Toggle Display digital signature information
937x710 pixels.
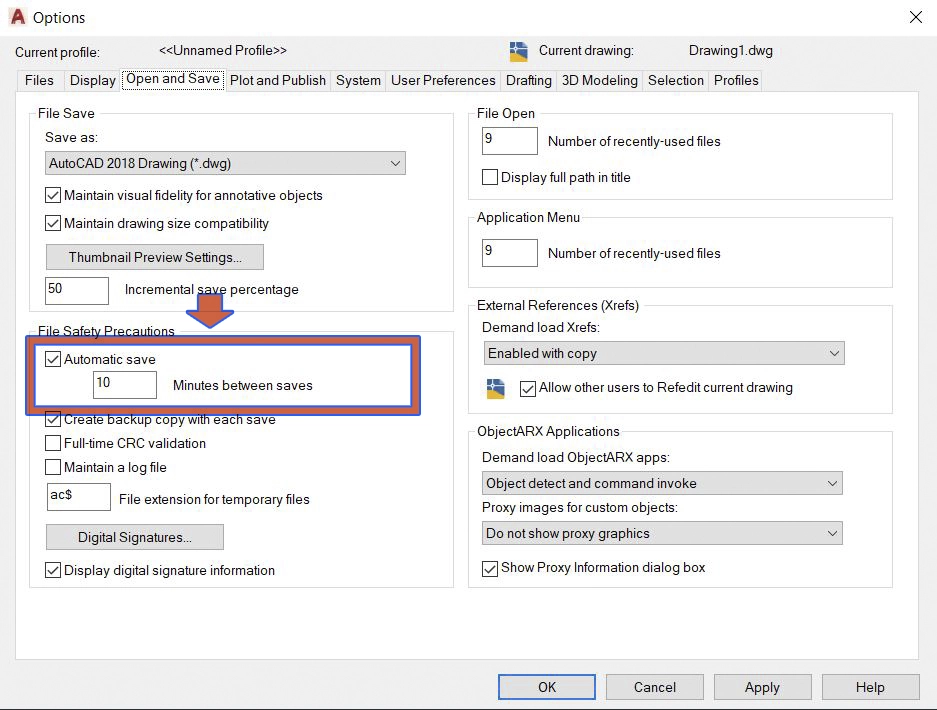pyautogui.click(x=53, y=571)
